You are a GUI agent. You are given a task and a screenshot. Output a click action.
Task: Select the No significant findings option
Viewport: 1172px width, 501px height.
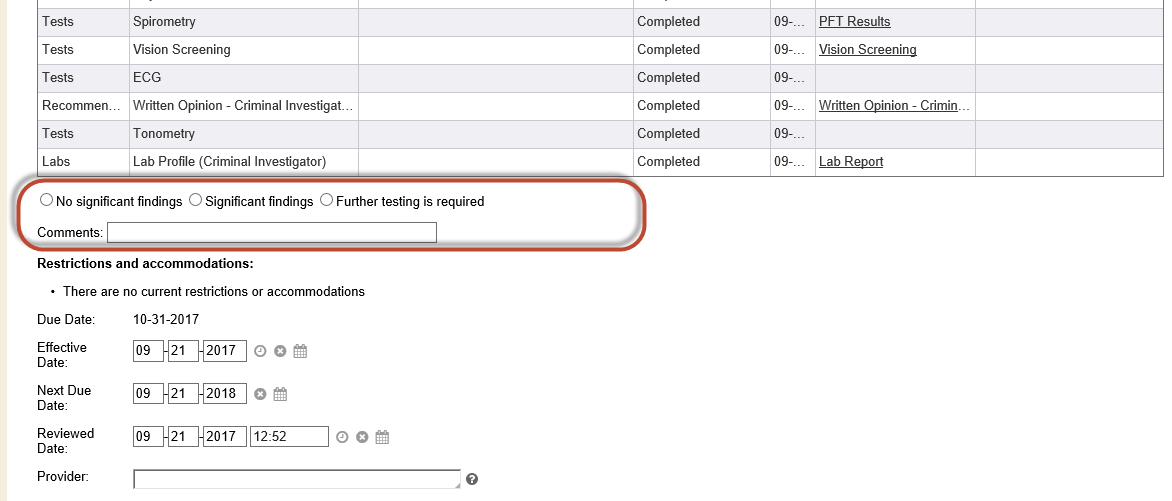46,200
